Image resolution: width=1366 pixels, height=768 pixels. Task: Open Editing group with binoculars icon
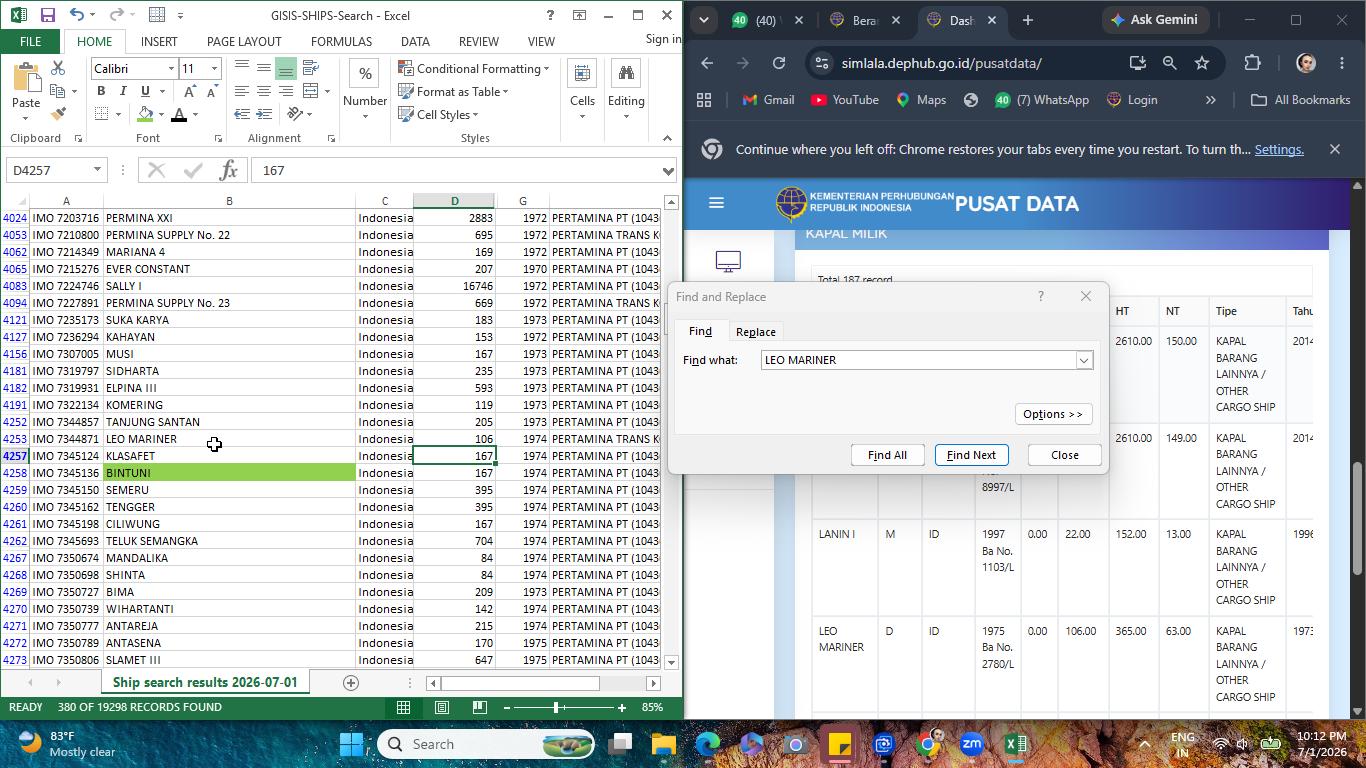[x=626, y=90]
